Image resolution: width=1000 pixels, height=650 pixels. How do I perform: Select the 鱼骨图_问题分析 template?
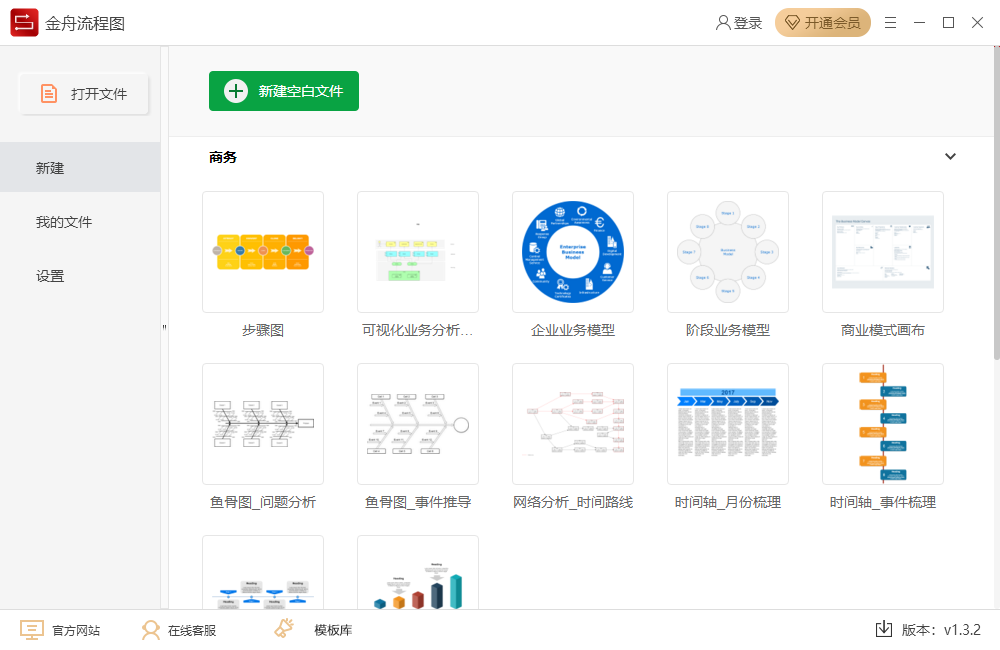click(x=262, y=424)
